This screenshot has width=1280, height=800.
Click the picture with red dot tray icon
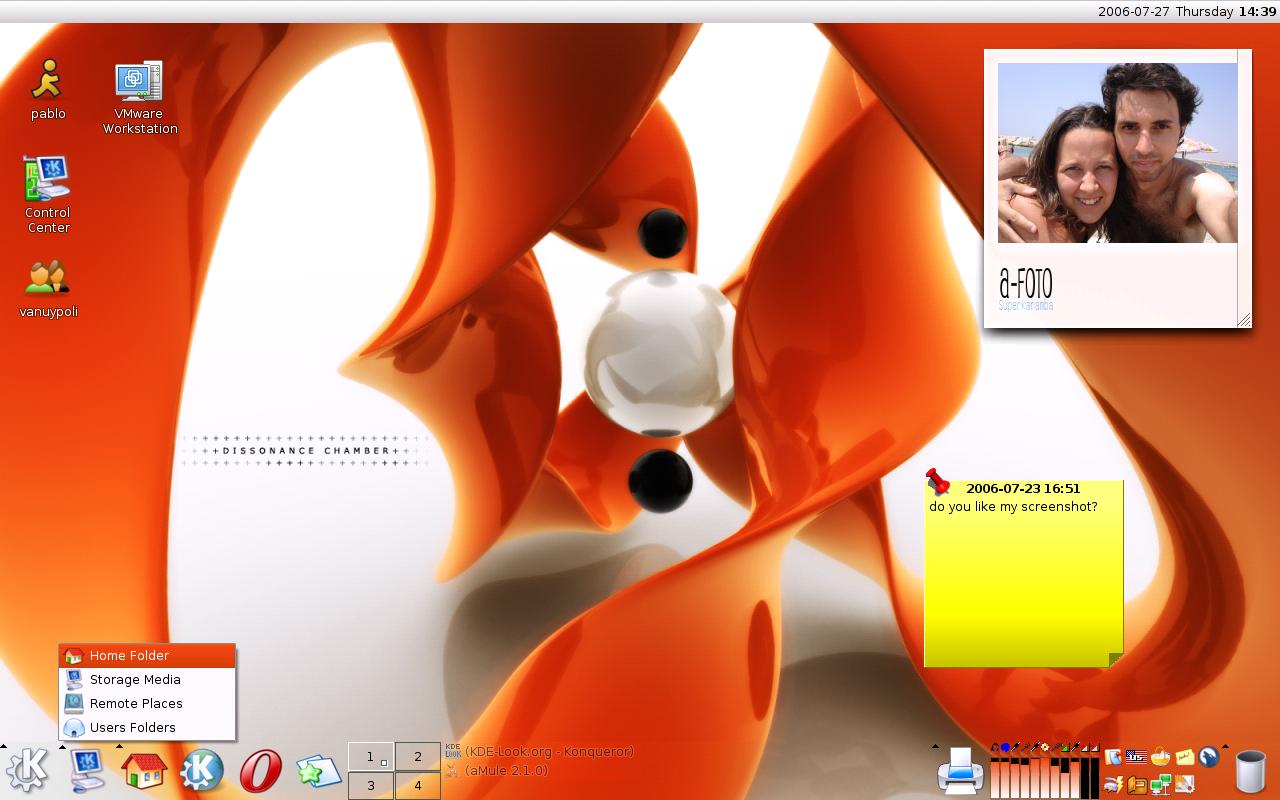point(1184,784)
